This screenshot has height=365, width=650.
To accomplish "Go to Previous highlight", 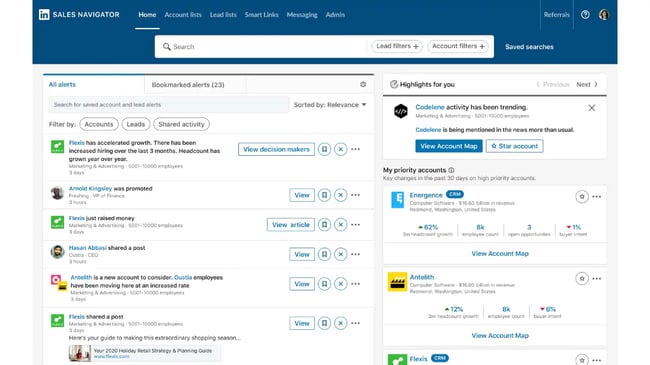I will point(553,84).
